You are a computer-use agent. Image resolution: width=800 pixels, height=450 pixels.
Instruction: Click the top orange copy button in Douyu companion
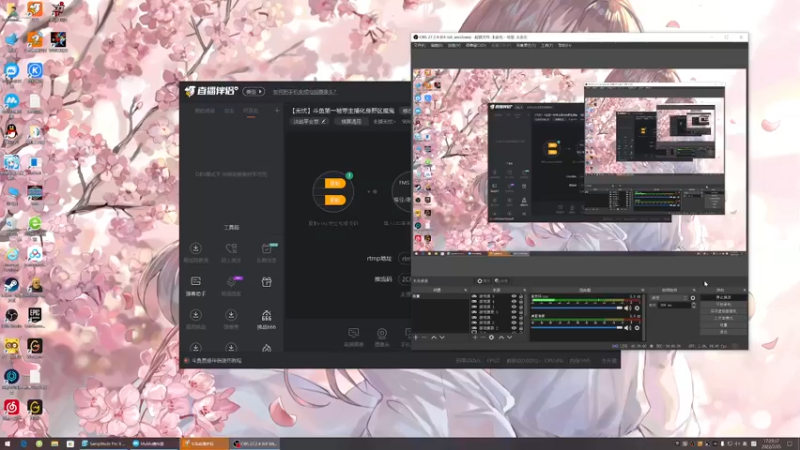click(x=334, y=183)
